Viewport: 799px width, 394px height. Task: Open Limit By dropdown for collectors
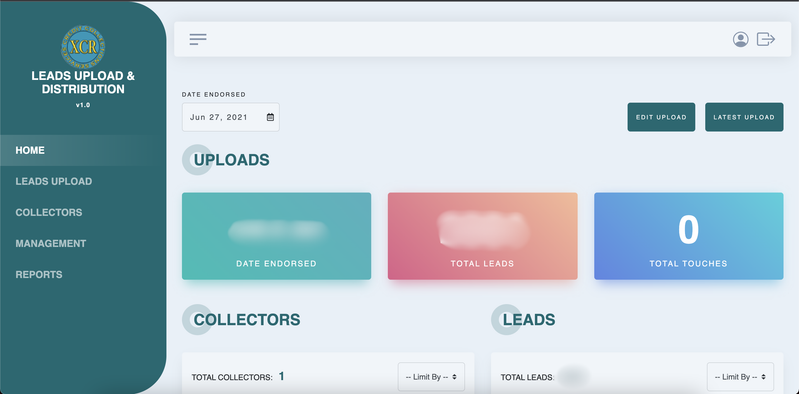pos(431,377)
